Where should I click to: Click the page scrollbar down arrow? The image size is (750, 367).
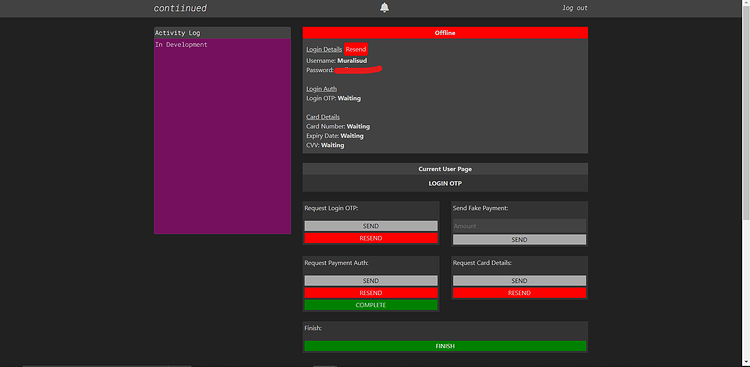pyautogui.click(x=746, y=363)
